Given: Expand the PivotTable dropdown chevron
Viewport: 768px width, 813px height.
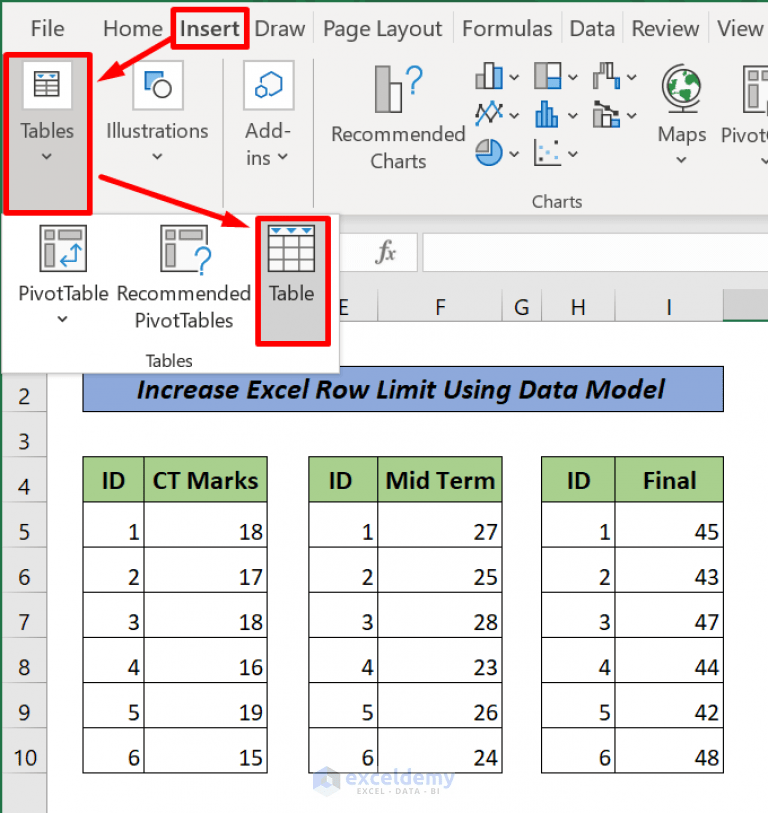Looking at the screenshot, I should click(x=62, y=319).
